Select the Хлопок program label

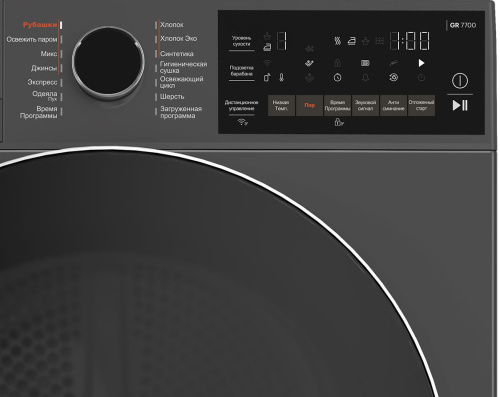coord(172,25)
